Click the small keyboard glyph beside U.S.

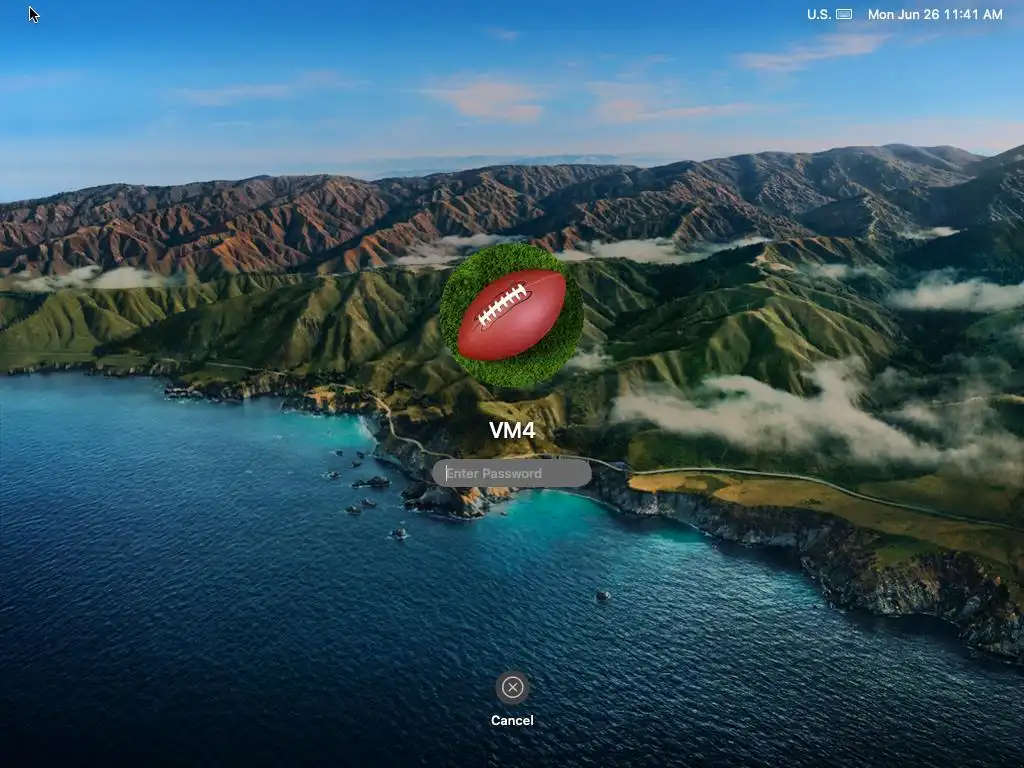pyautogui.click(x=844, y=14)
